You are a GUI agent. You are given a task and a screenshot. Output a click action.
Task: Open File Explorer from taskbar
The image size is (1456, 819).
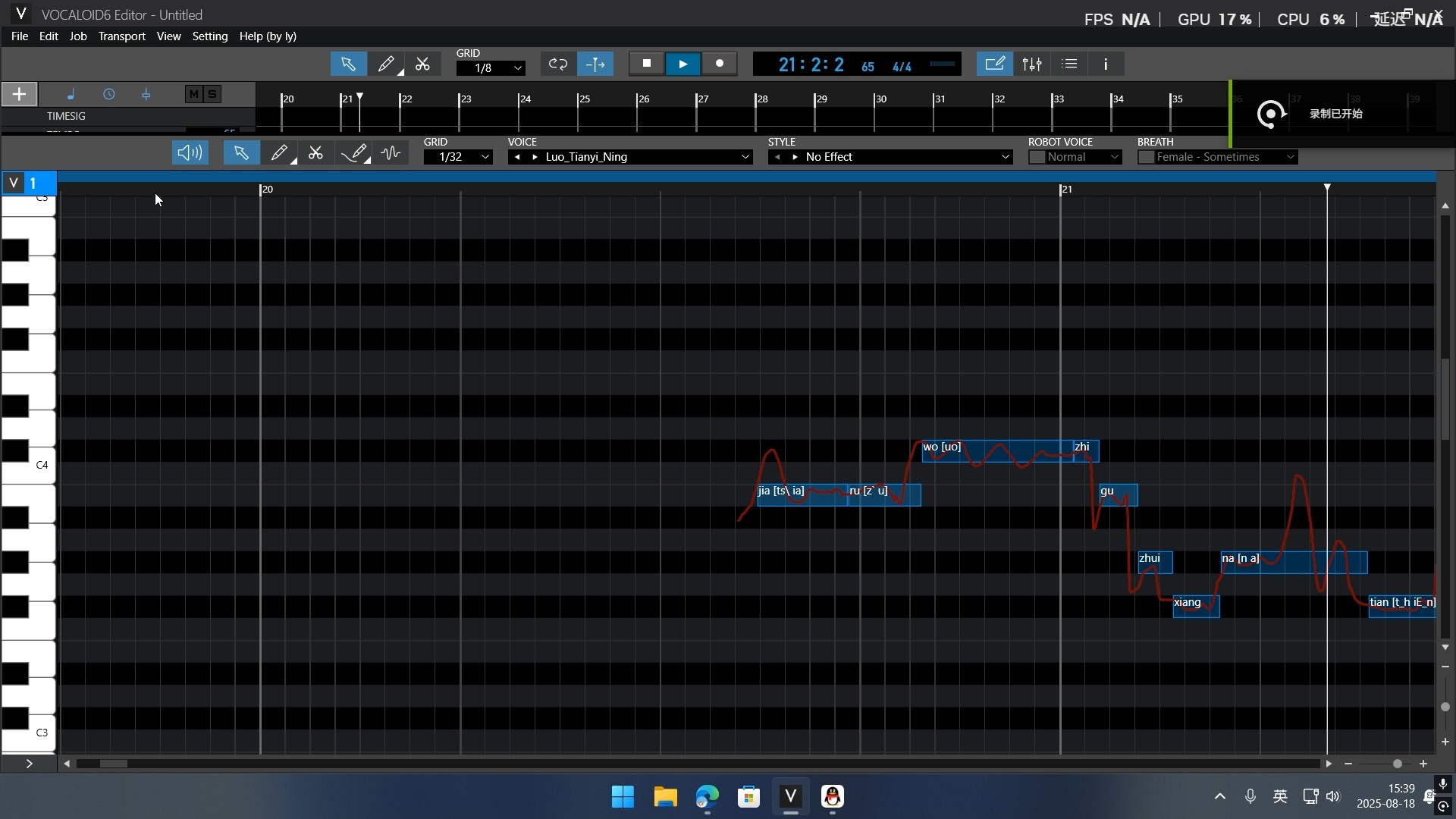tap(665, 797)
